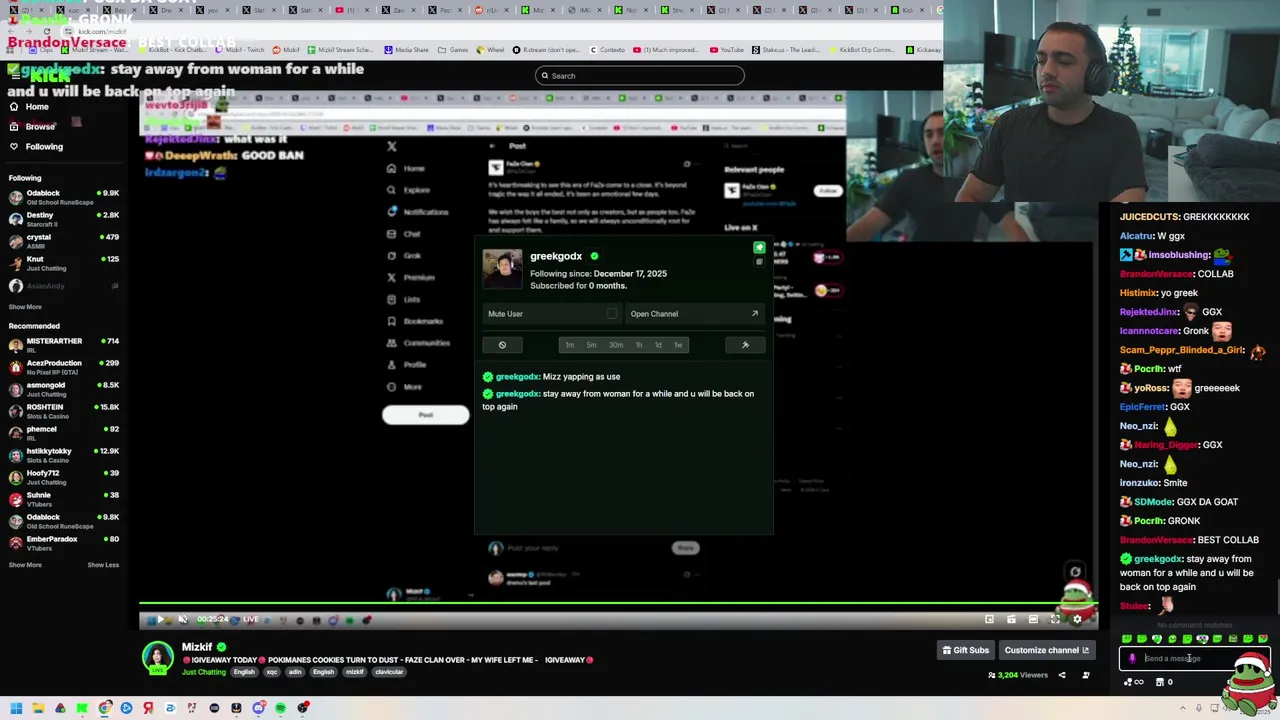The width and height of the screenshot is (1280, 720).
Task: Click the copy icon below pin on user card
Action: pyautogui.click(x=759, y=262)
